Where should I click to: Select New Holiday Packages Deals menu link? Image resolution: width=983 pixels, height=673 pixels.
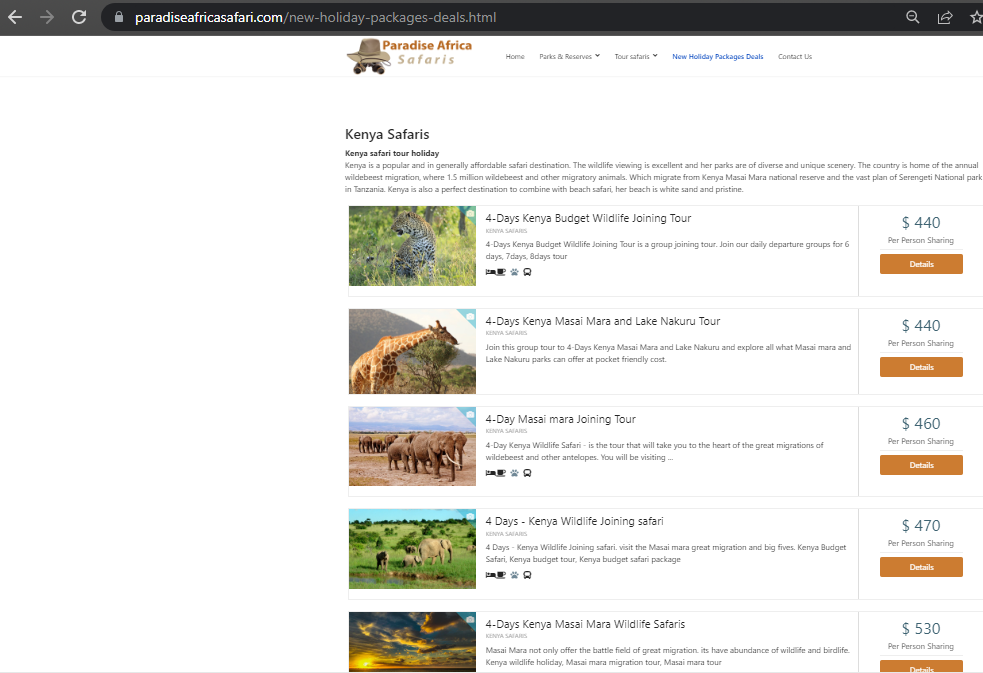717,57
